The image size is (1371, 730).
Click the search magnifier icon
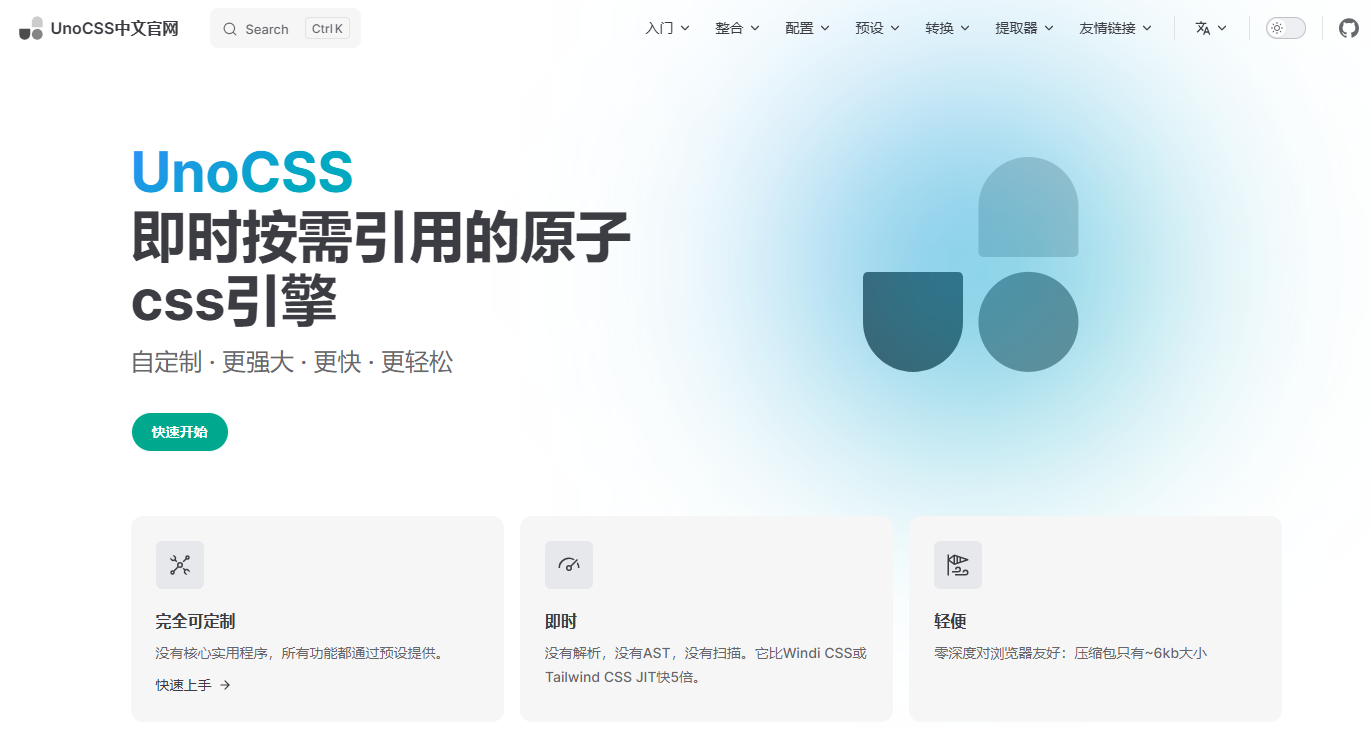pos(230,29)
